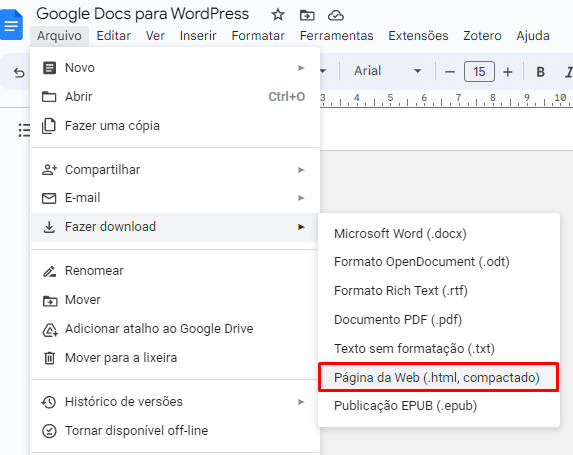Screen dimensions: 573x455
Task: Expand the Novo submenu arrow
Action: pos(301,68)
